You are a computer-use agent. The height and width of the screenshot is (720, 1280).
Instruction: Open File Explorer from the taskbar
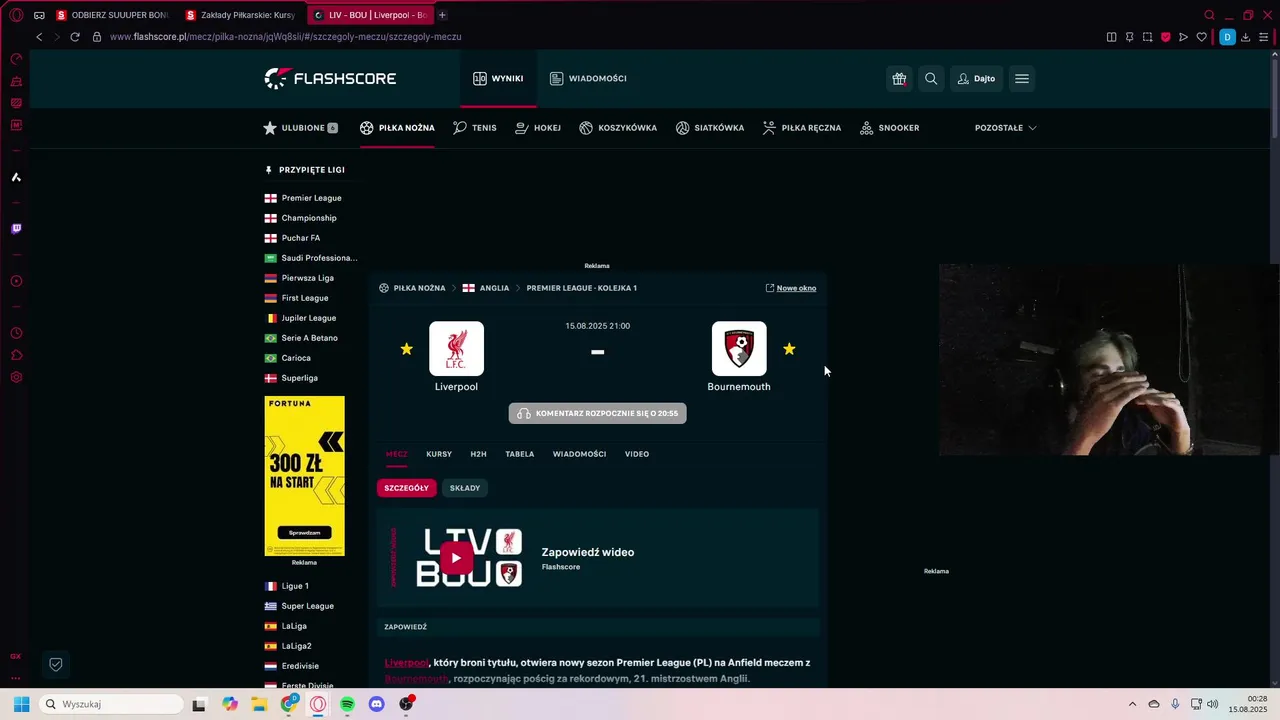click(259, 704)
